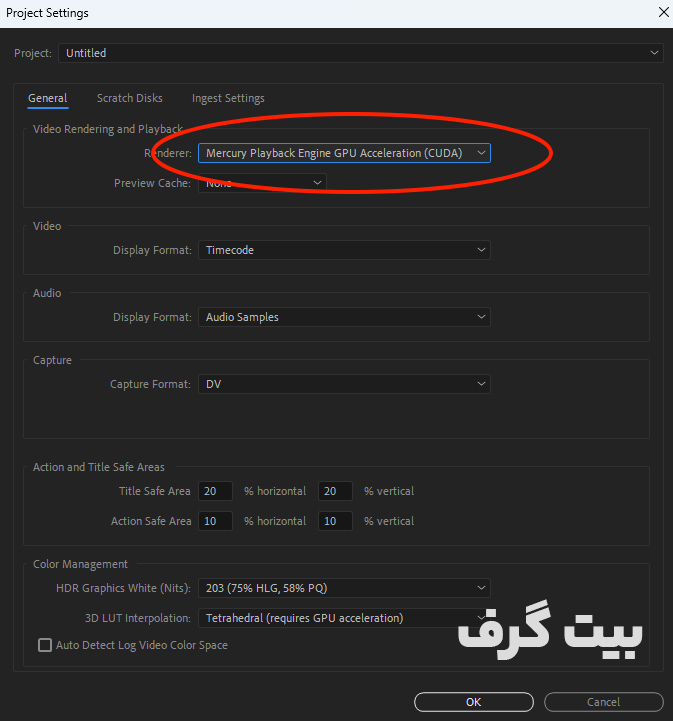The height and width of the screenshot is (721, 673).
Task: Open the HDR Graphics White dropdown
Action: [344, 588]
